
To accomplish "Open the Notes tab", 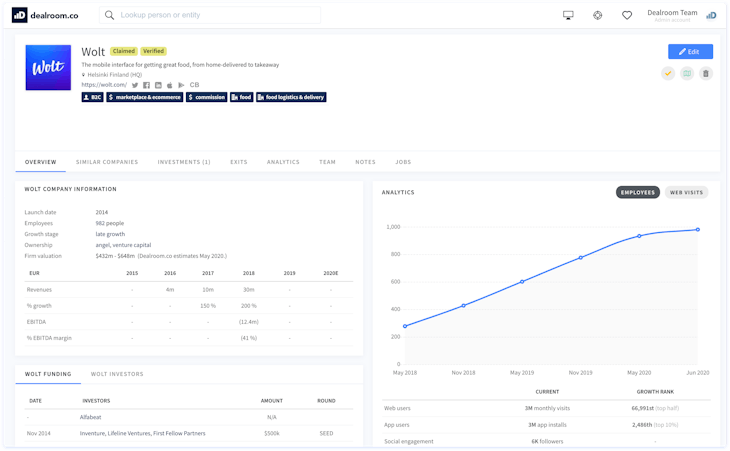I will click(x=365, y=162).
